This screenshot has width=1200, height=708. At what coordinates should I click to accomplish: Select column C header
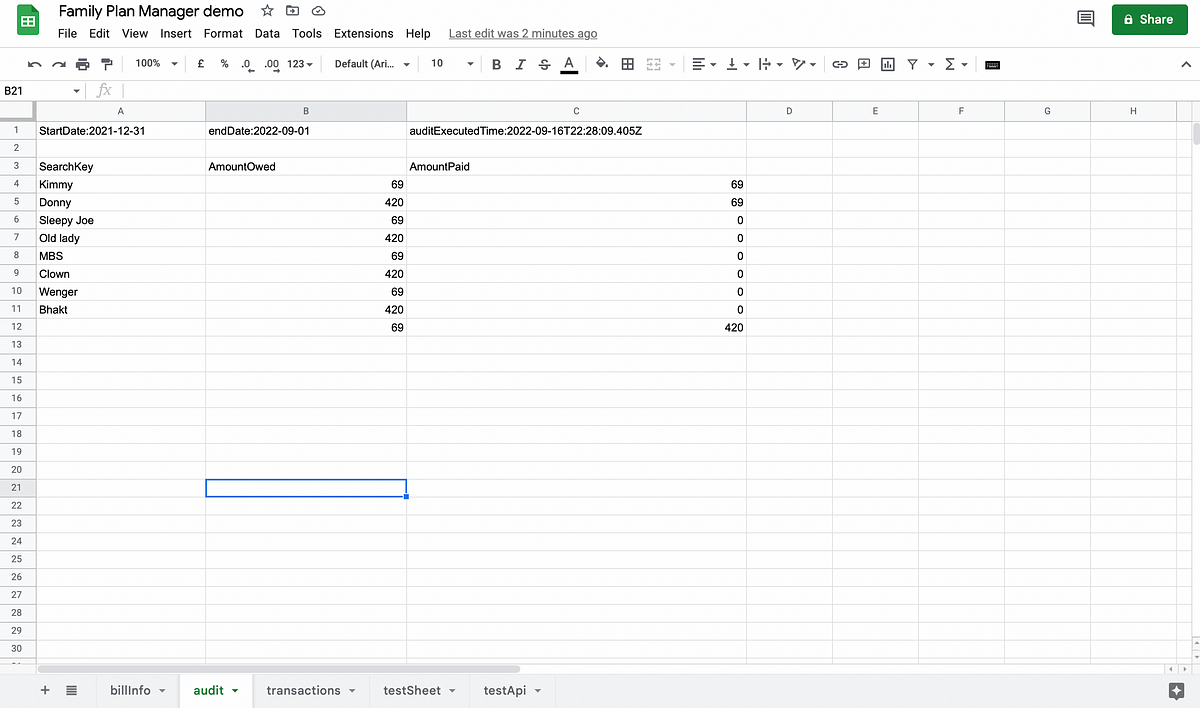576,111
